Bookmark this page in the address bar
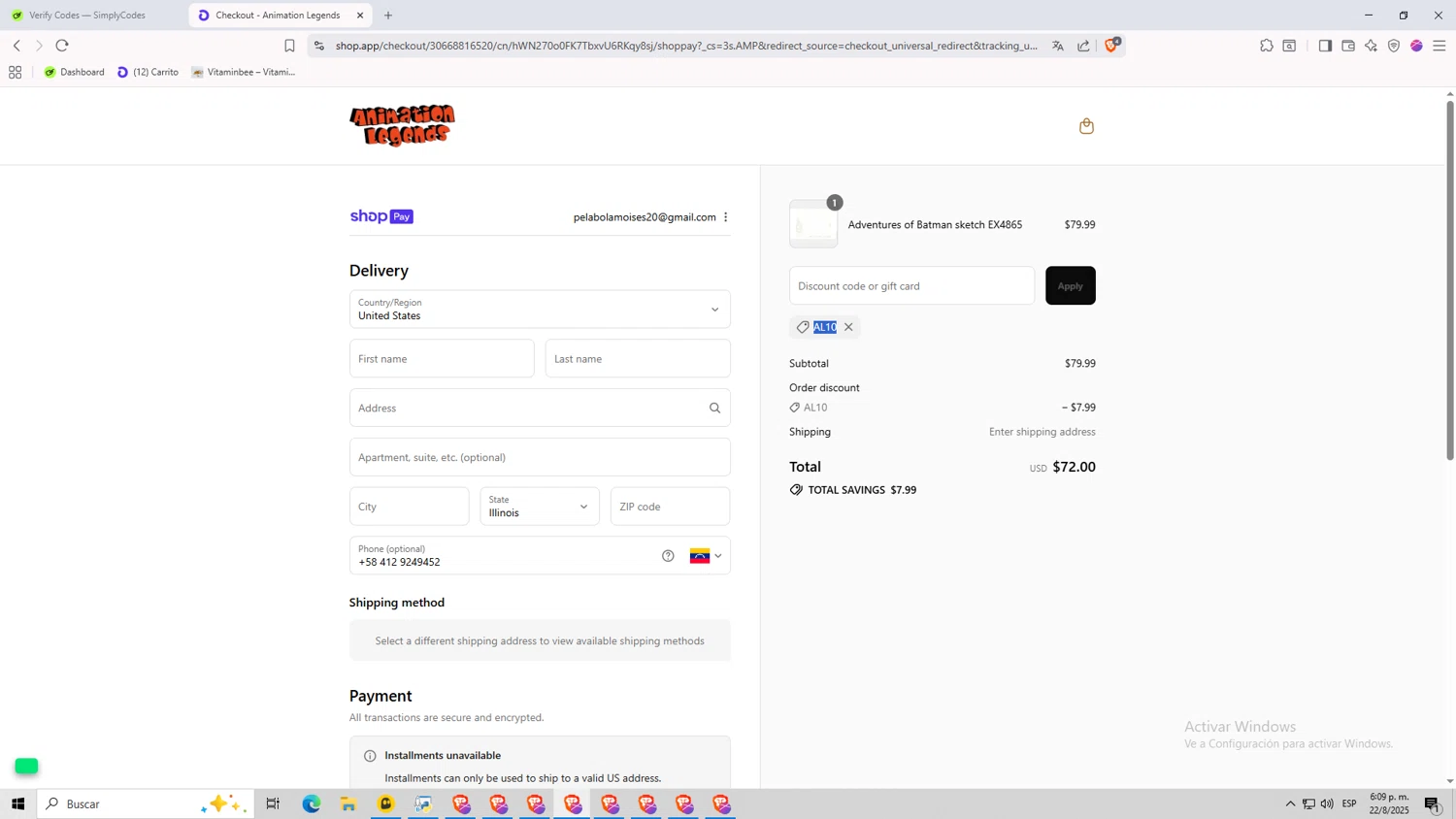This screenshot has width=1456, height=819. click(x=289, y=46)
